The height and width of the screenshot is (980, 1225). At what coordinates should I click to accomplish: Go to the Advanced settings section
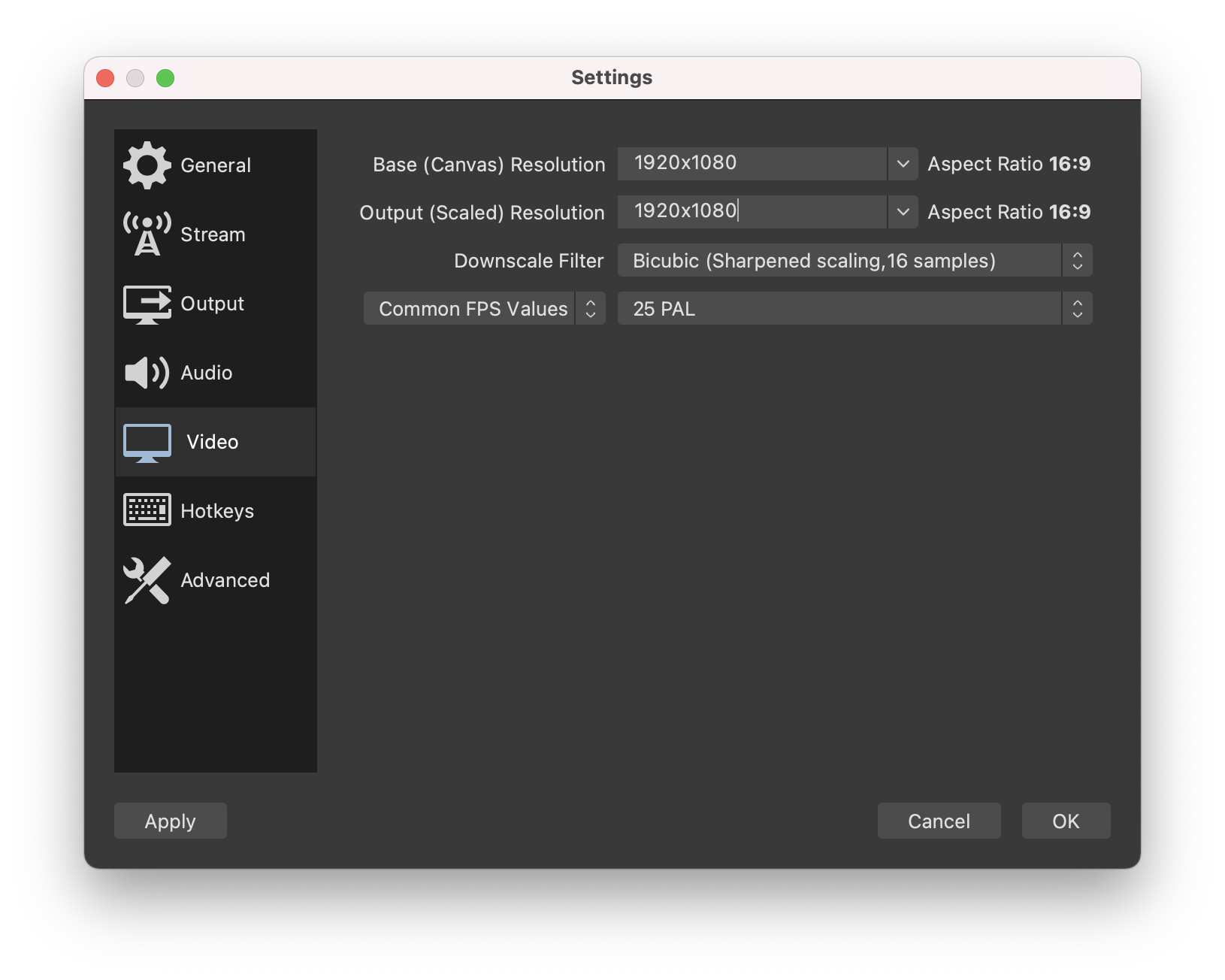coord(225,580)
